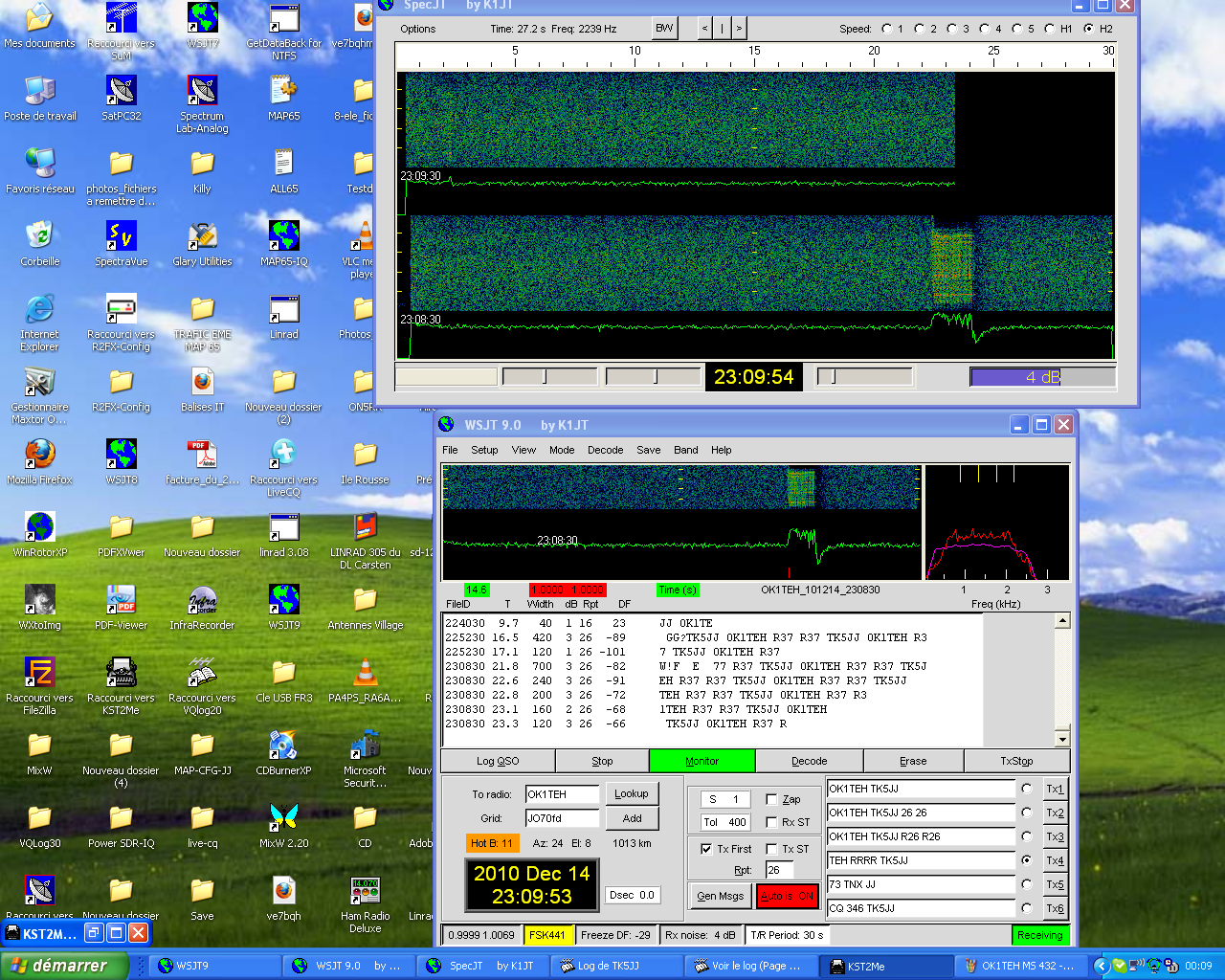The width and height of the screenshot is (1225, 980).
Task: Open the Microsoft Security desktop icon
Action: tap(365, 759)
